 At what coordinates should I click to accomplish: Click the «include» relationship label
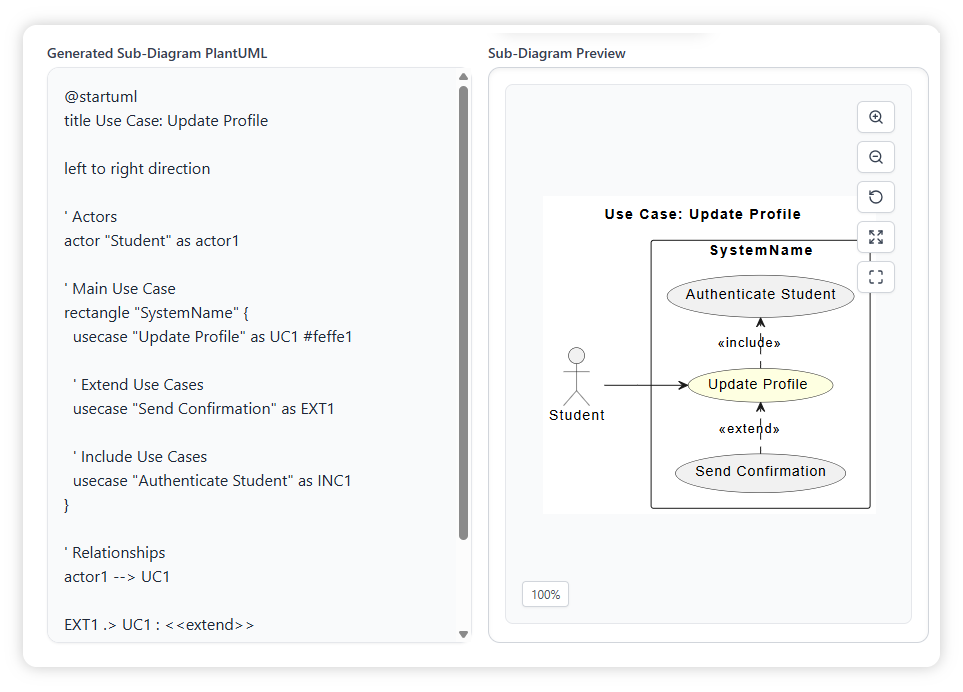(749, 343)
